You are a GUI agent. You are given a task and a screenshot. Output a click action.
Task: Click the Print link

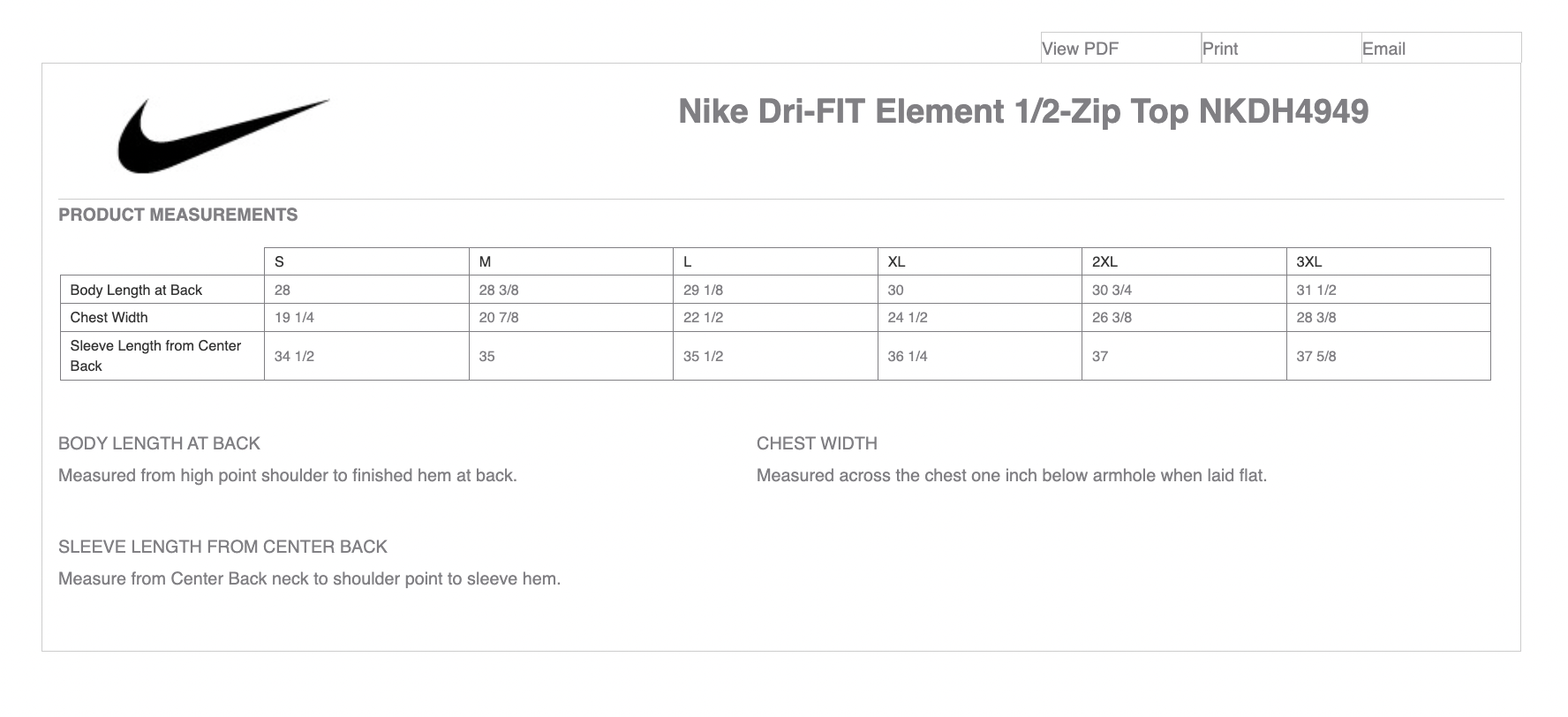click(1220, 49)
